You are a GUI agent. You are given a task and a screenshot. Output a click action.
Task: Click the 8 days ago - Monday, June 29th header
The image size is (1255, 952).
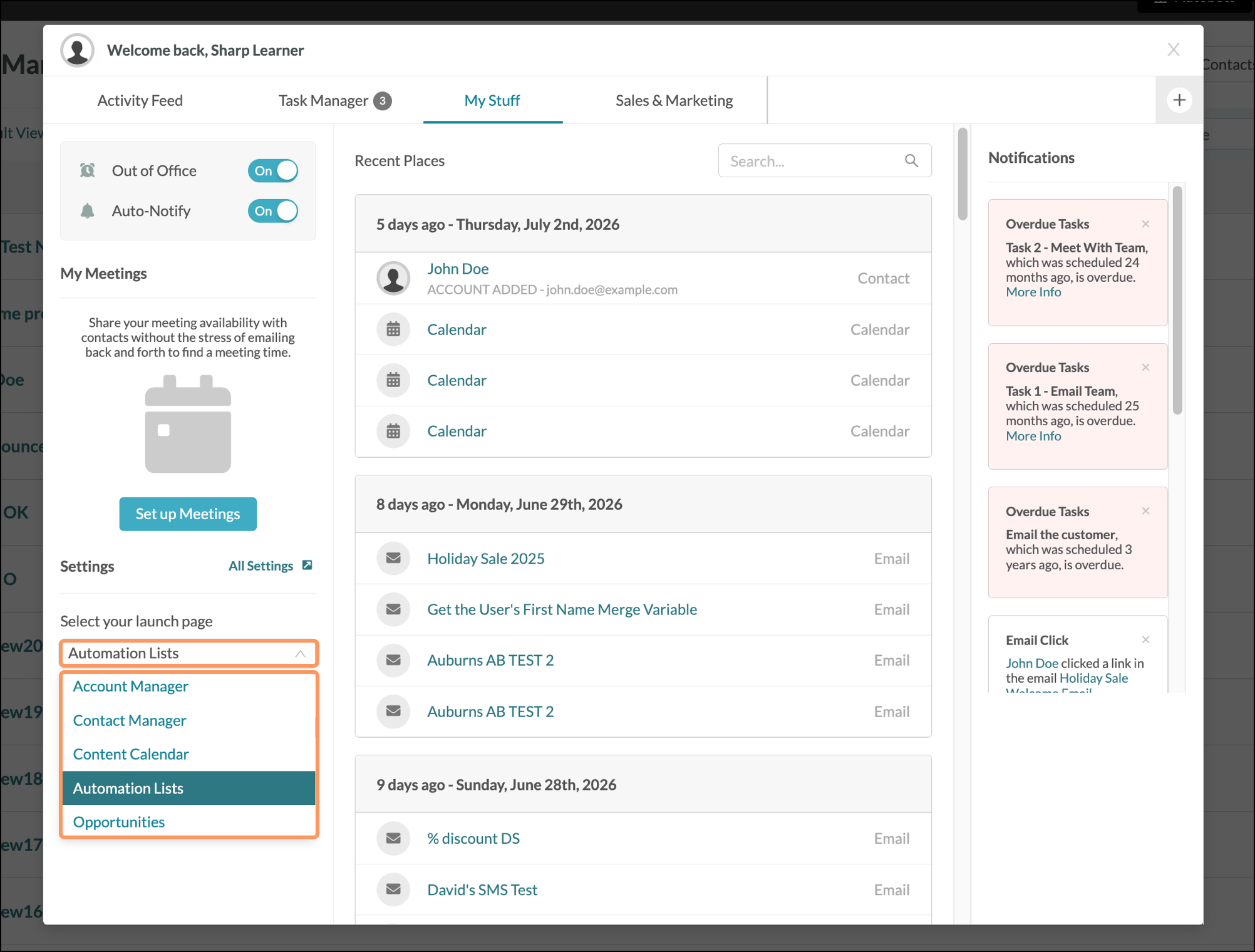coord(643,504)
